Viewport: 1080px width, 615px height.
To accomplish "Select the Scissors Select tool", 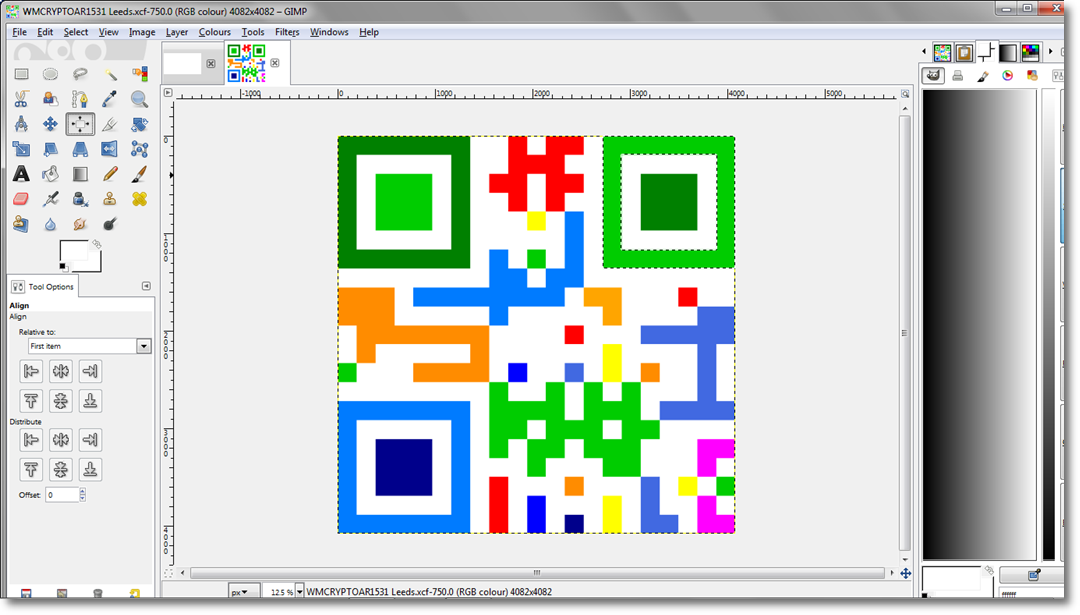I will tap(21, 99).
